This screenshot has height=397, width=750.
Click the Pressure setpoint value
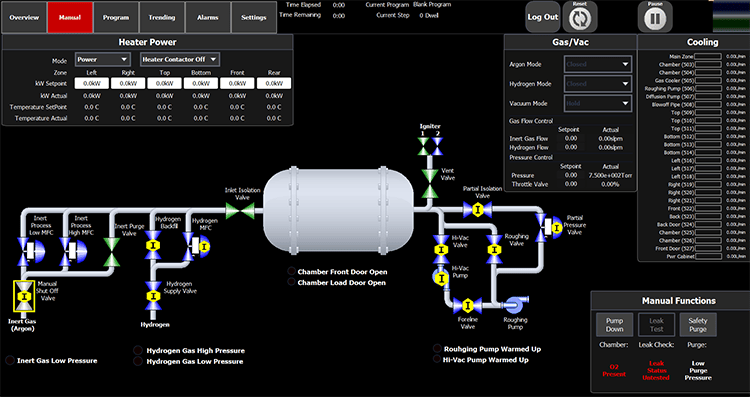coord(571,175)
